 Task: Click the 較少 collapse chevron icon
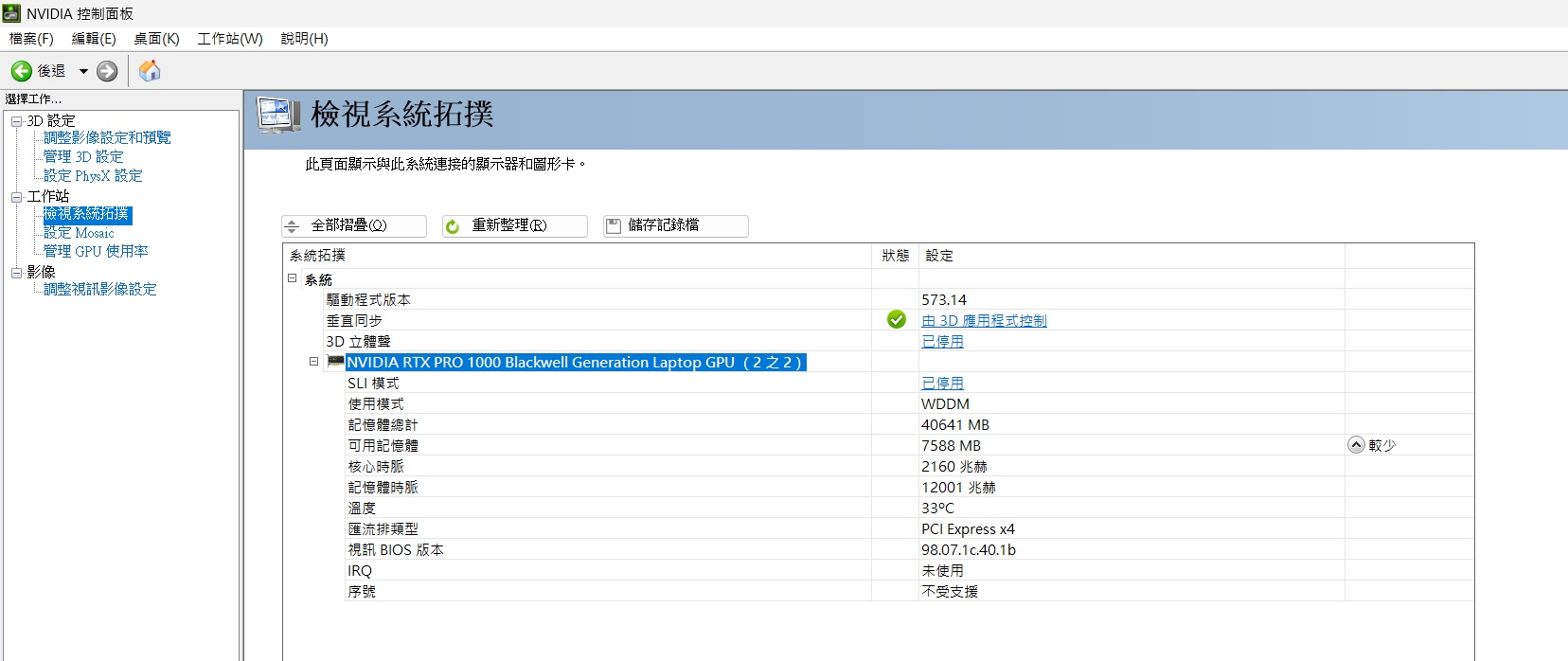click(x=1356, y=445)
